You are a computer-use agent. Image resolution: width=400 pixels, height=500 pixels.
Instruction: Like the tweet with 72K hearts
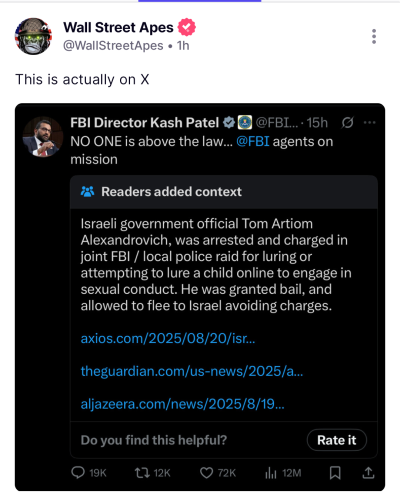click(206, 473)
